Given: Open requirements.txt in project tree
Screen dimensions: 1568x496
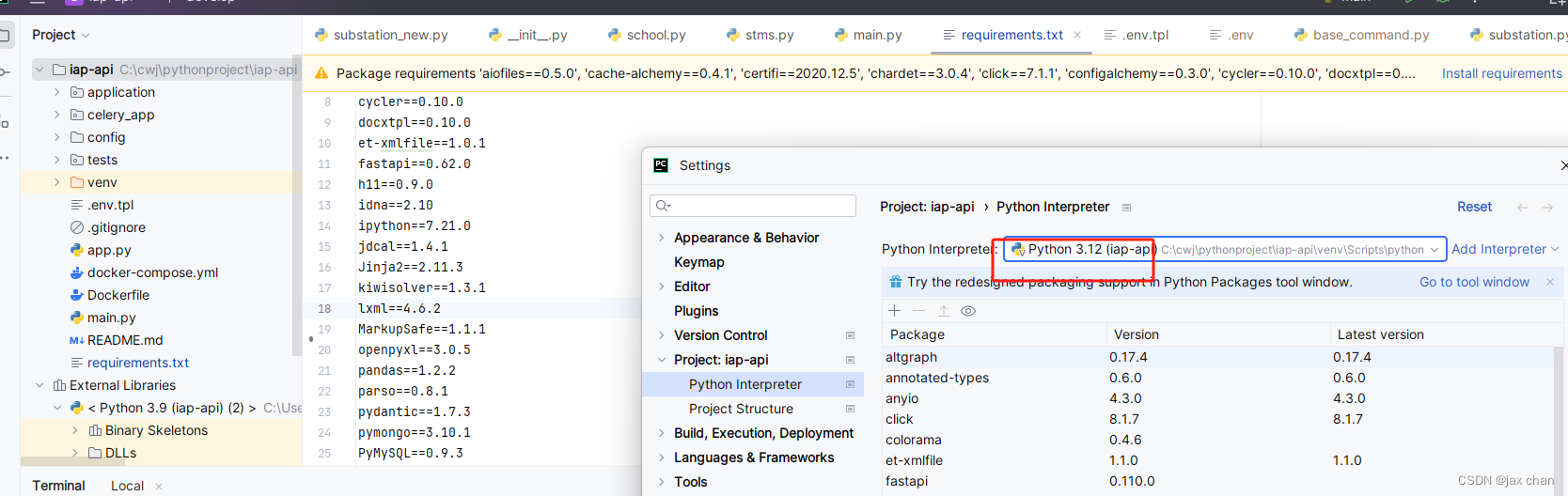Looking at the screenshot, I should click(138, 363).
